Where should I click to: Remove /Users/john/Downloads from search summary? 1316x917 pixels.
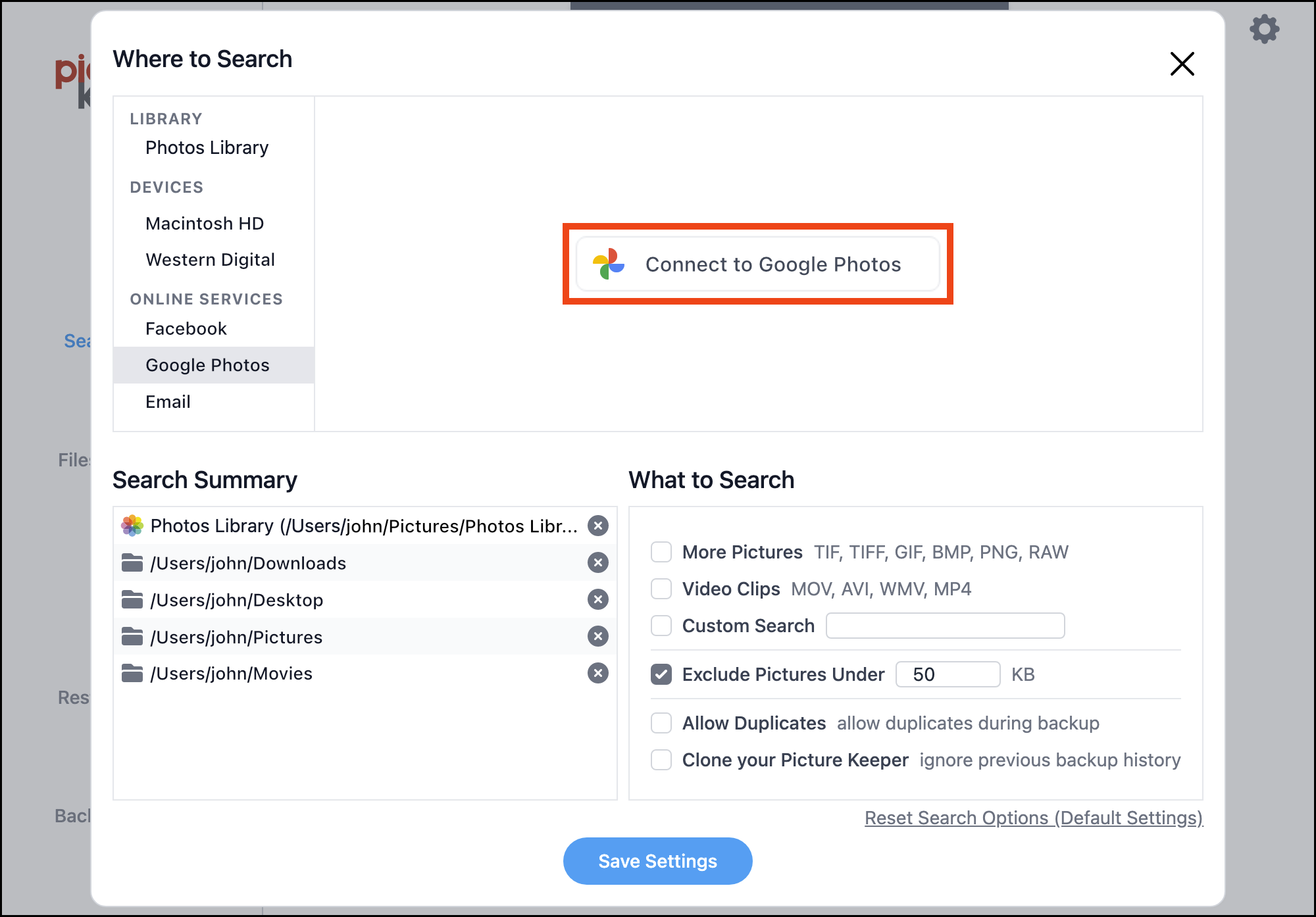[597, 562]
